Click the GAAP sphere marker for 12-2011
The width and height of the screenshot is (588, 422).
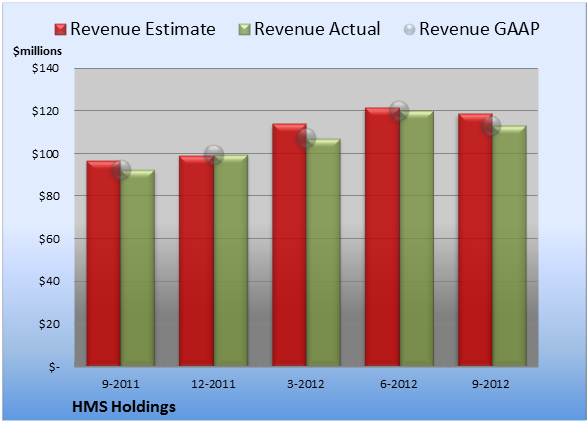[x=214, y=155]
